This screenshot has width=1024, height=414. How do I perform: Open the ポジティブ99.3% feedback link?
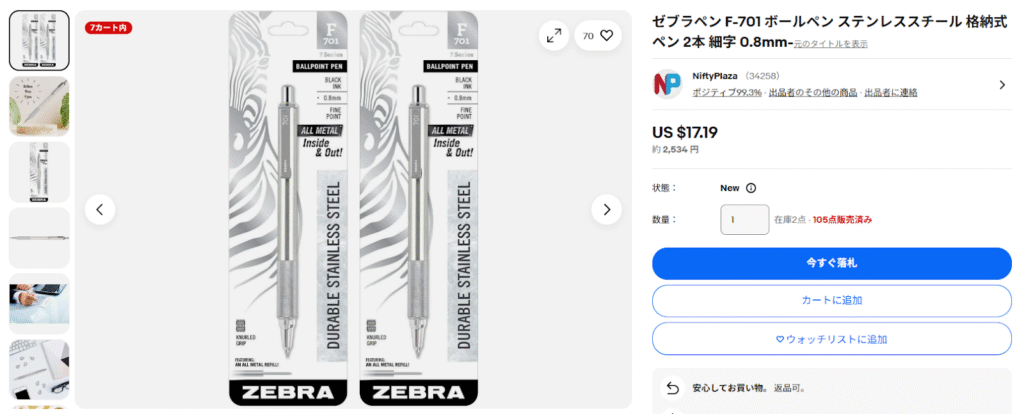click(x=727, y=93)
